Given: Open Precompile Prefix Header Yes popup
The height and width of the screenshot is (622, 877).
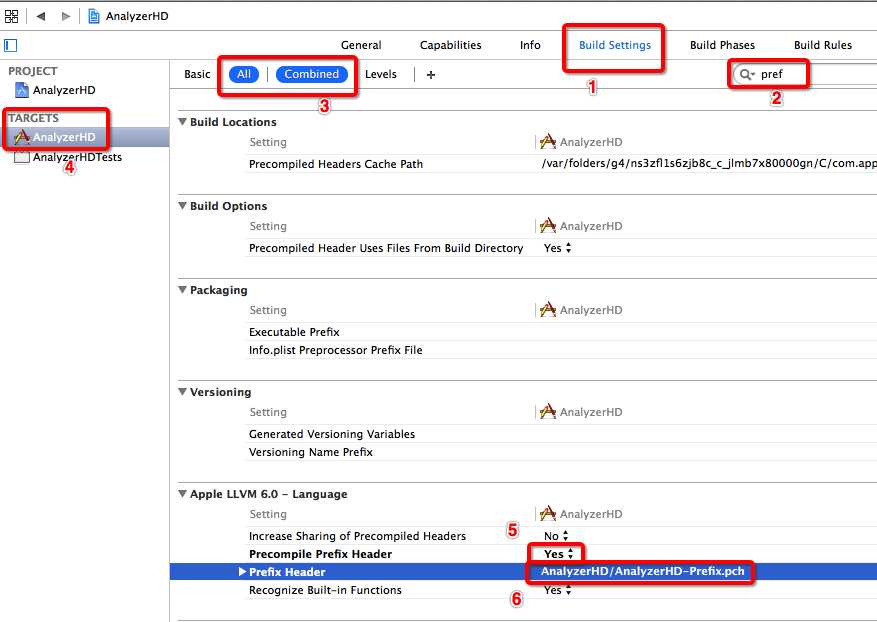Looking at the screenshot, I should (559, 554).
